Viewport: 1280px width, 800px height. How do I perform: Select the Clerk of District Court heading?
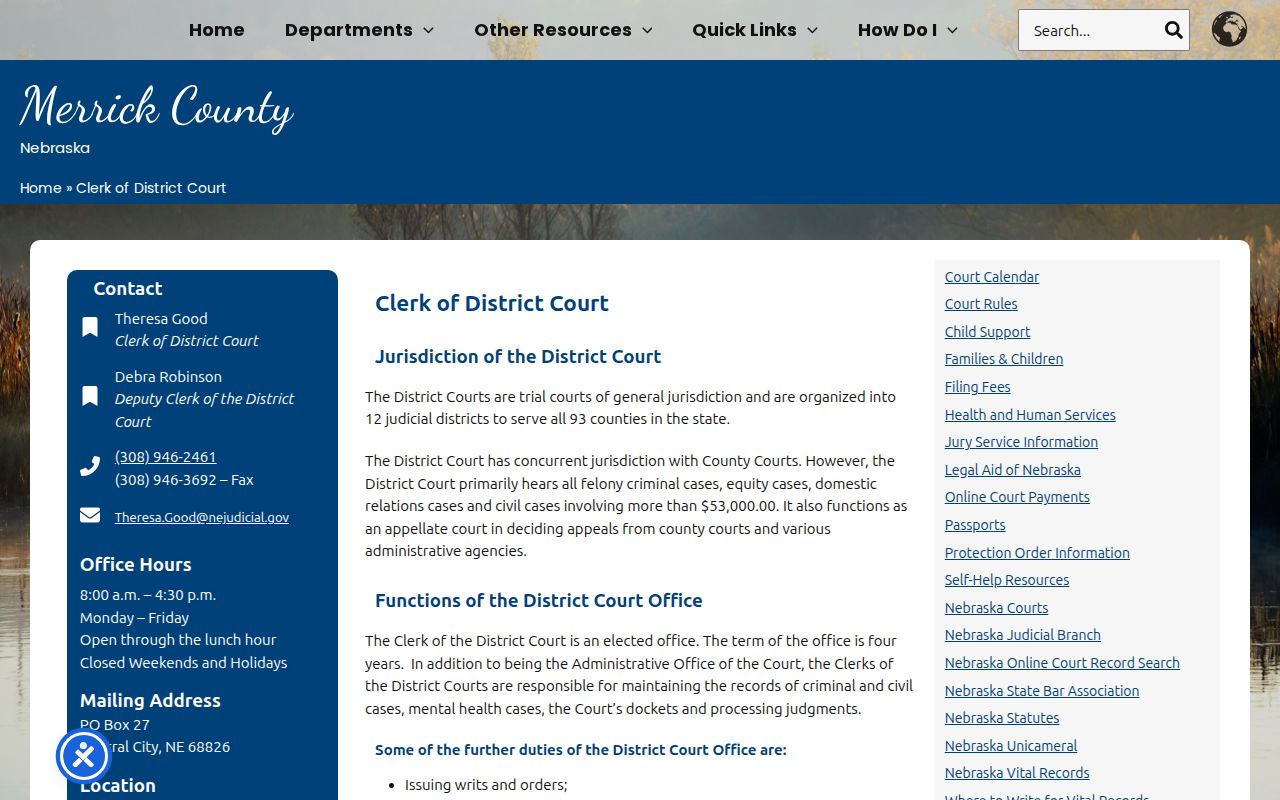point(492,303)
